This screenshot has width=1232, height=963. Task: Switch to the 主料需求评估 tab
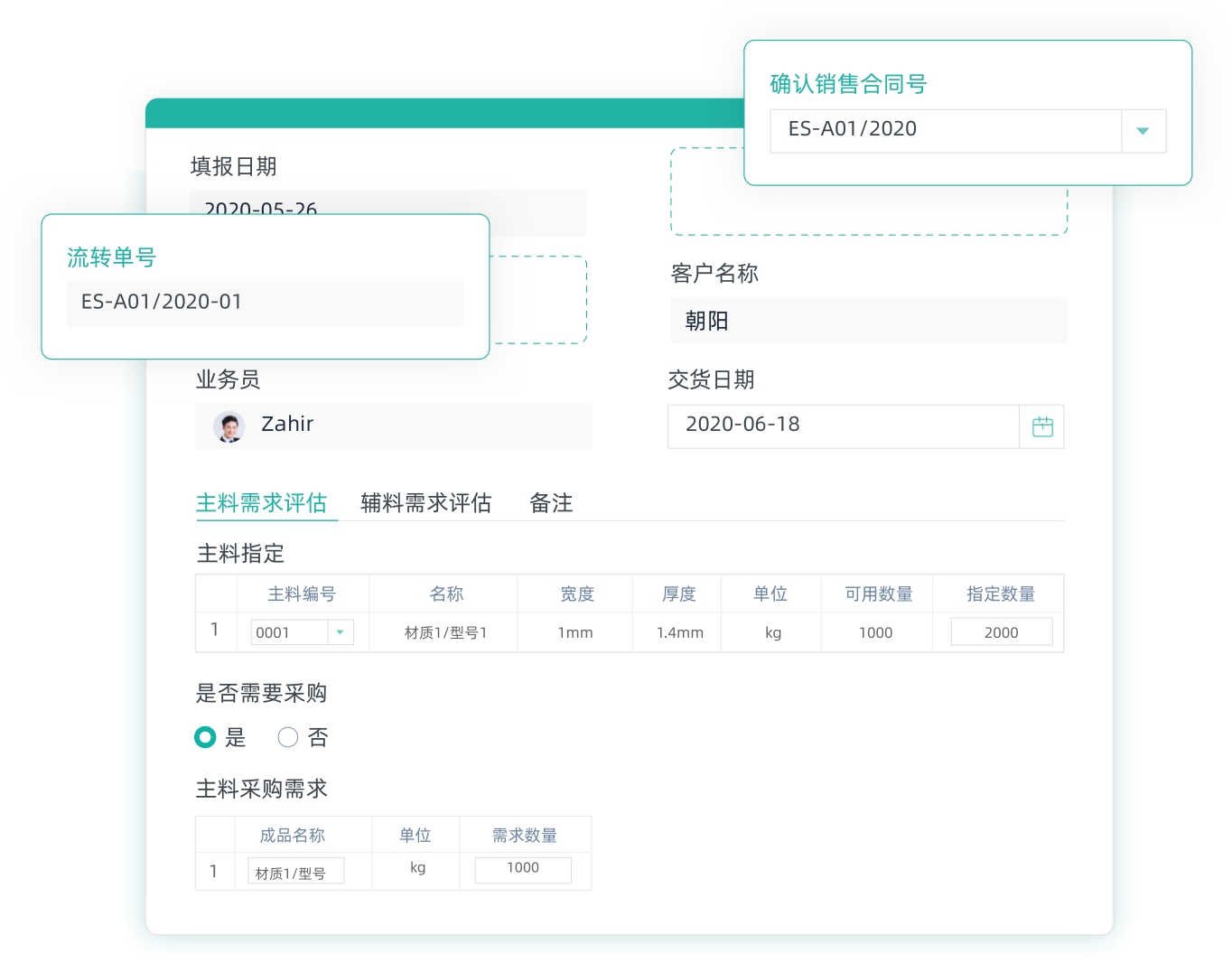point(261,502)
